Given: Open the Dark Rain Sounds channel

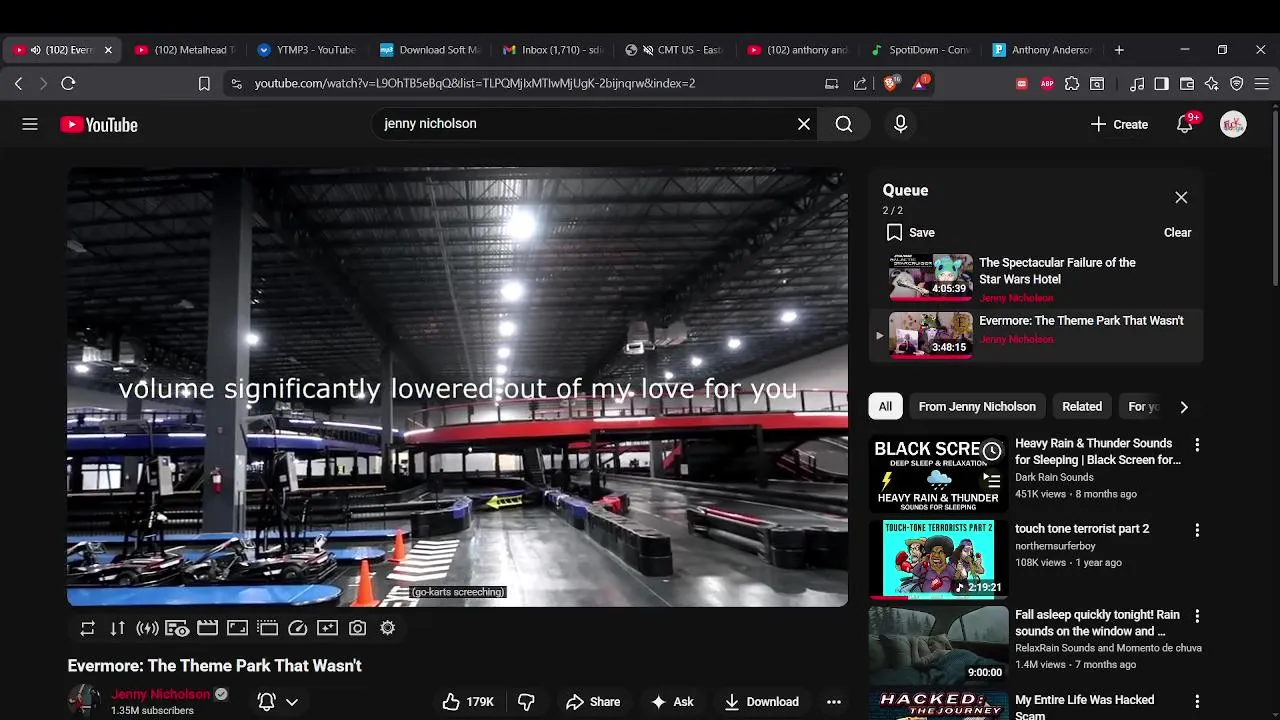Looking at the screenshot, I should point(1054,477).
